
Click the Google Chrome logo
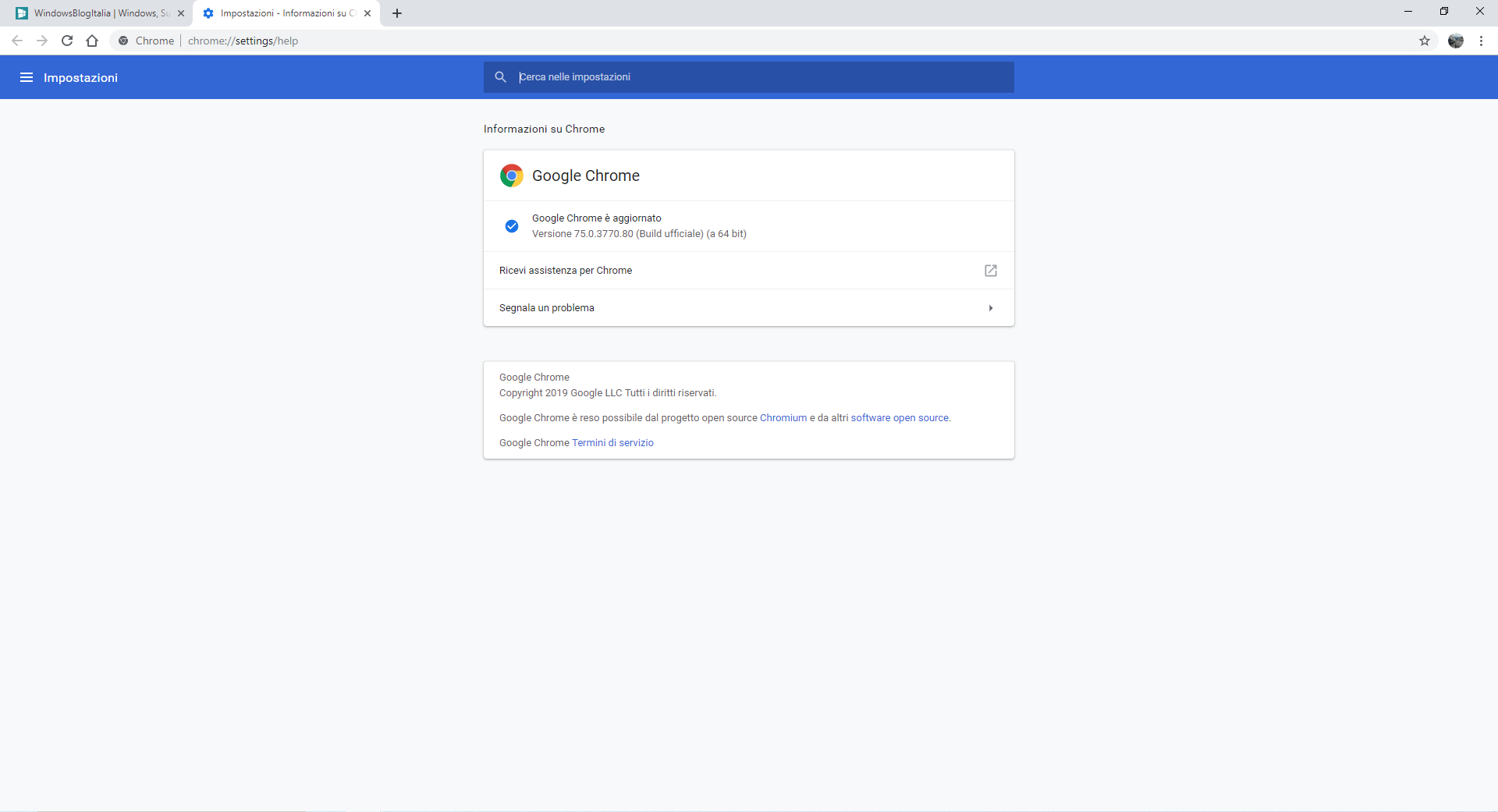pos(512,176)
